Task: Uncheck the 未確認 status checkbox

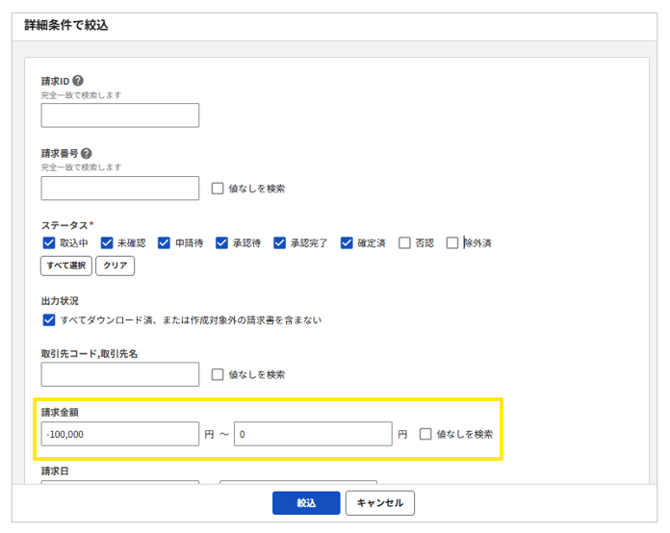Action: (106, 243)
